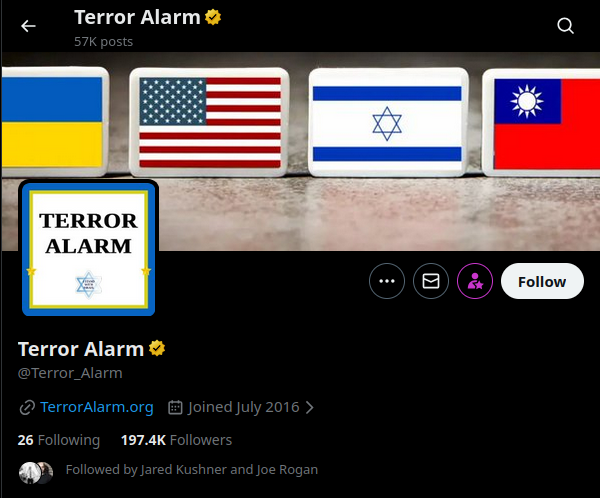This screenshot has height=498, width=600.
Task: Click the mutual follower avatars
Action: click(x=36, y=473)
